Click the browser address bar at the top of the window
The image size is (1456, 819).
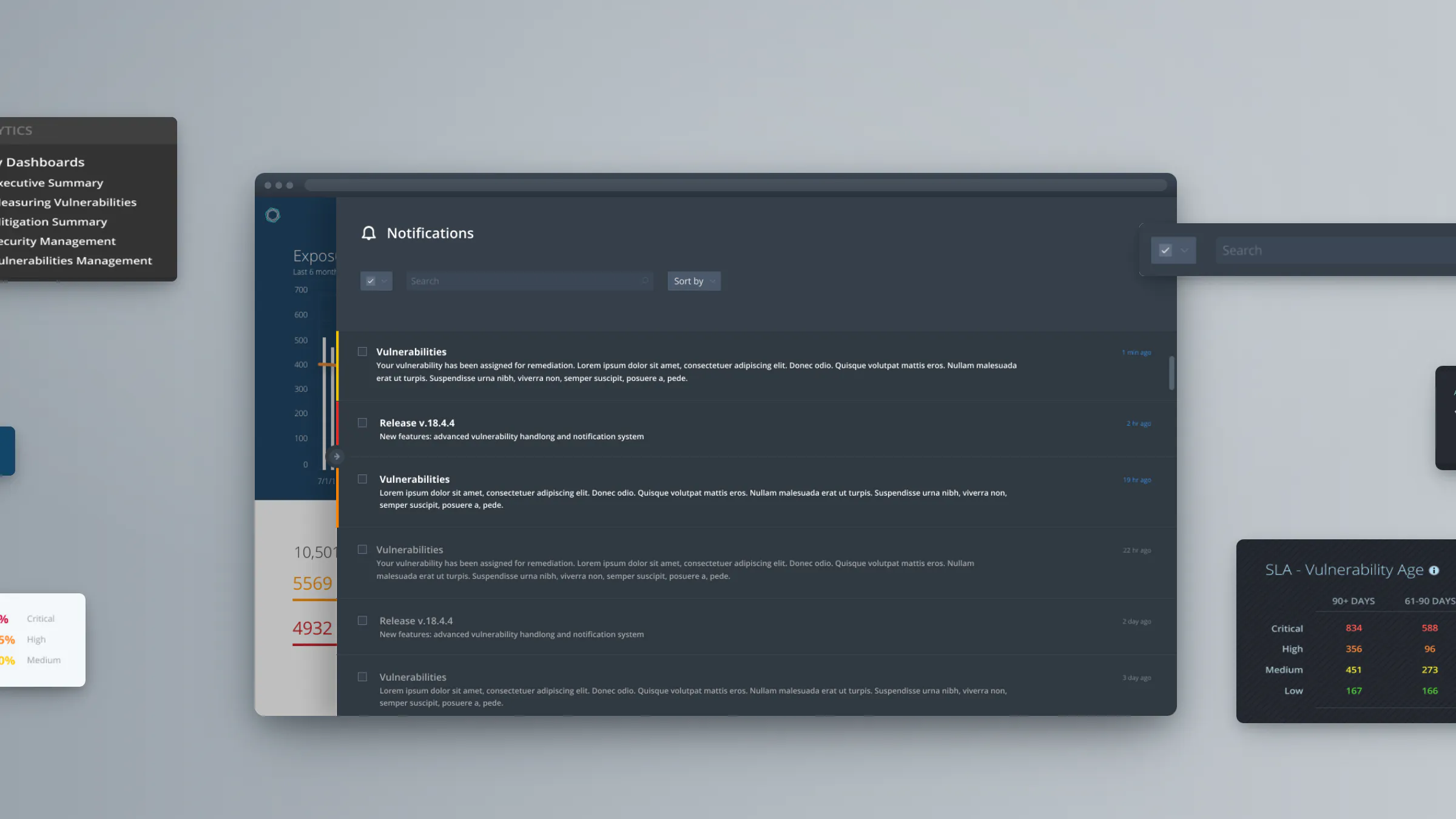pos(735,185)
